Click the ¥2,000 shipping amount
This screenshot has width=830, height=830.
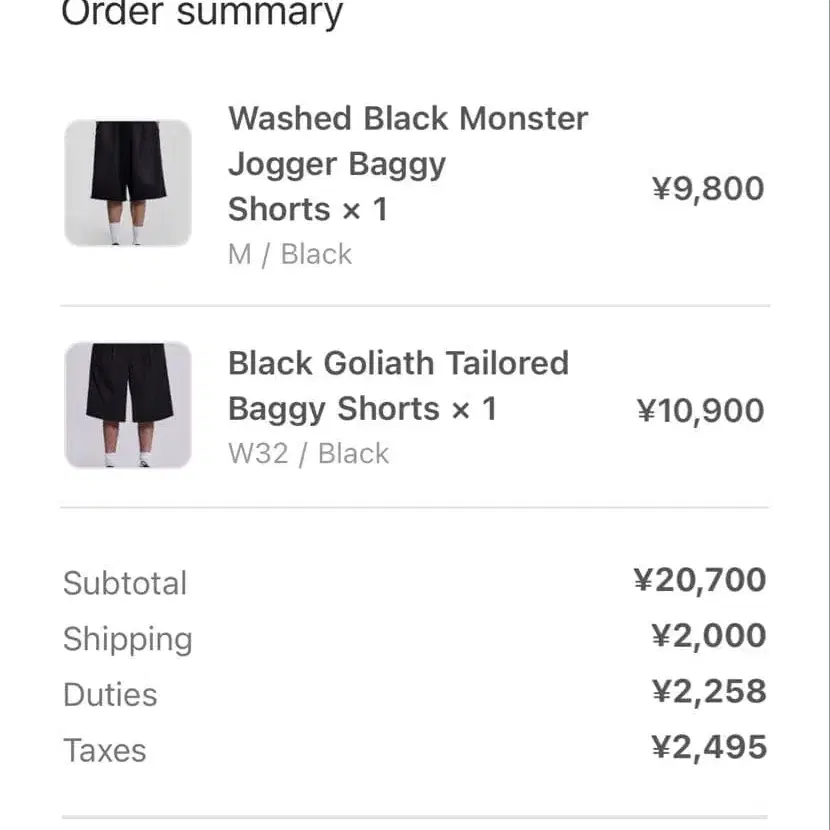pyautogui.click(x=708, y=636)
